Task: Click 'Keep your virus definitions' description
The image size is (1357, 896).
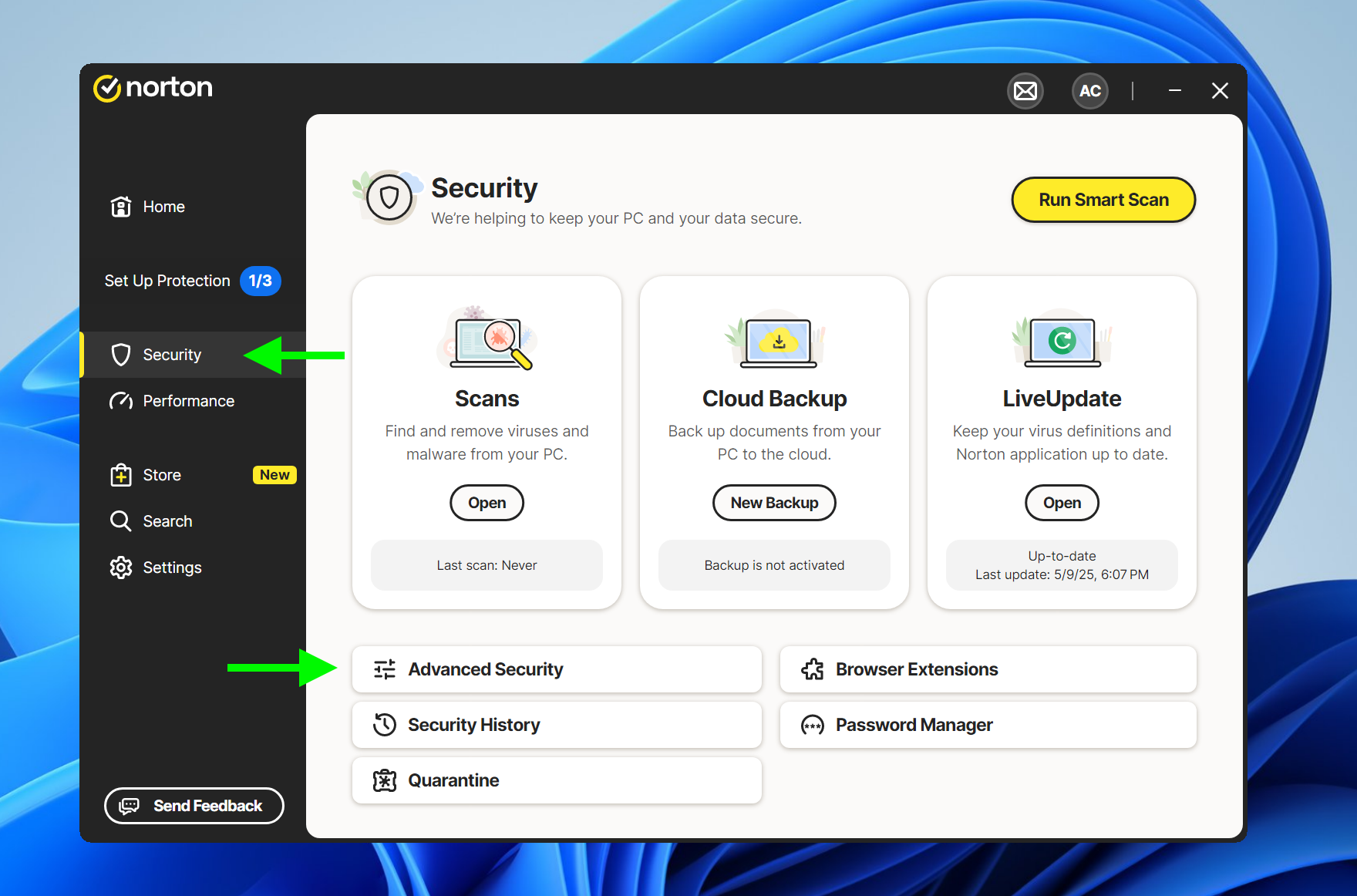Action: [1062, 443]
